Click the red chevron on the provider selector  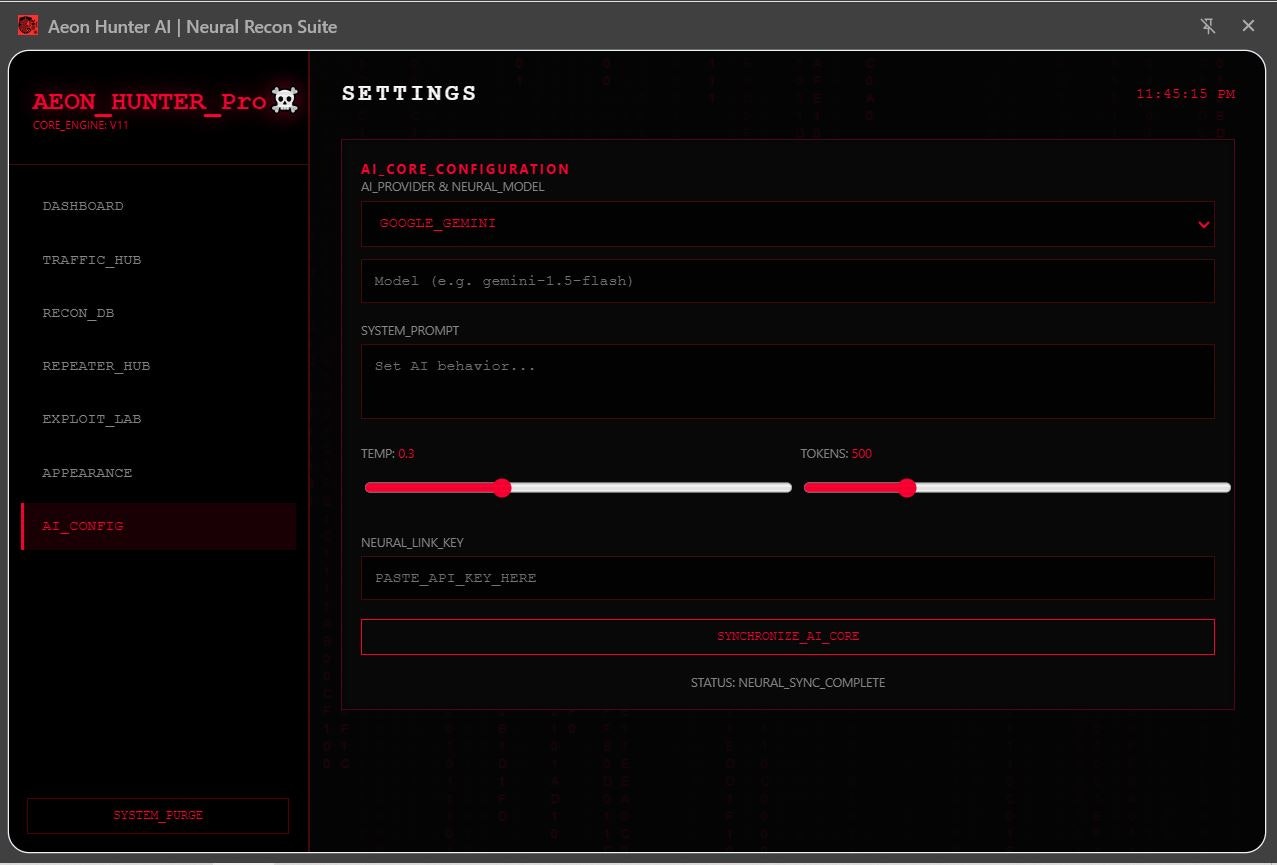[x=1203, y=224]
